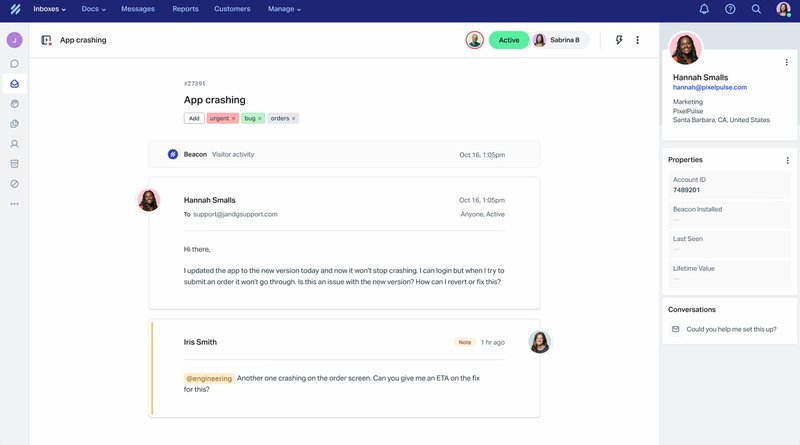Open the Sabrina B assignee selector

[560, 40]
